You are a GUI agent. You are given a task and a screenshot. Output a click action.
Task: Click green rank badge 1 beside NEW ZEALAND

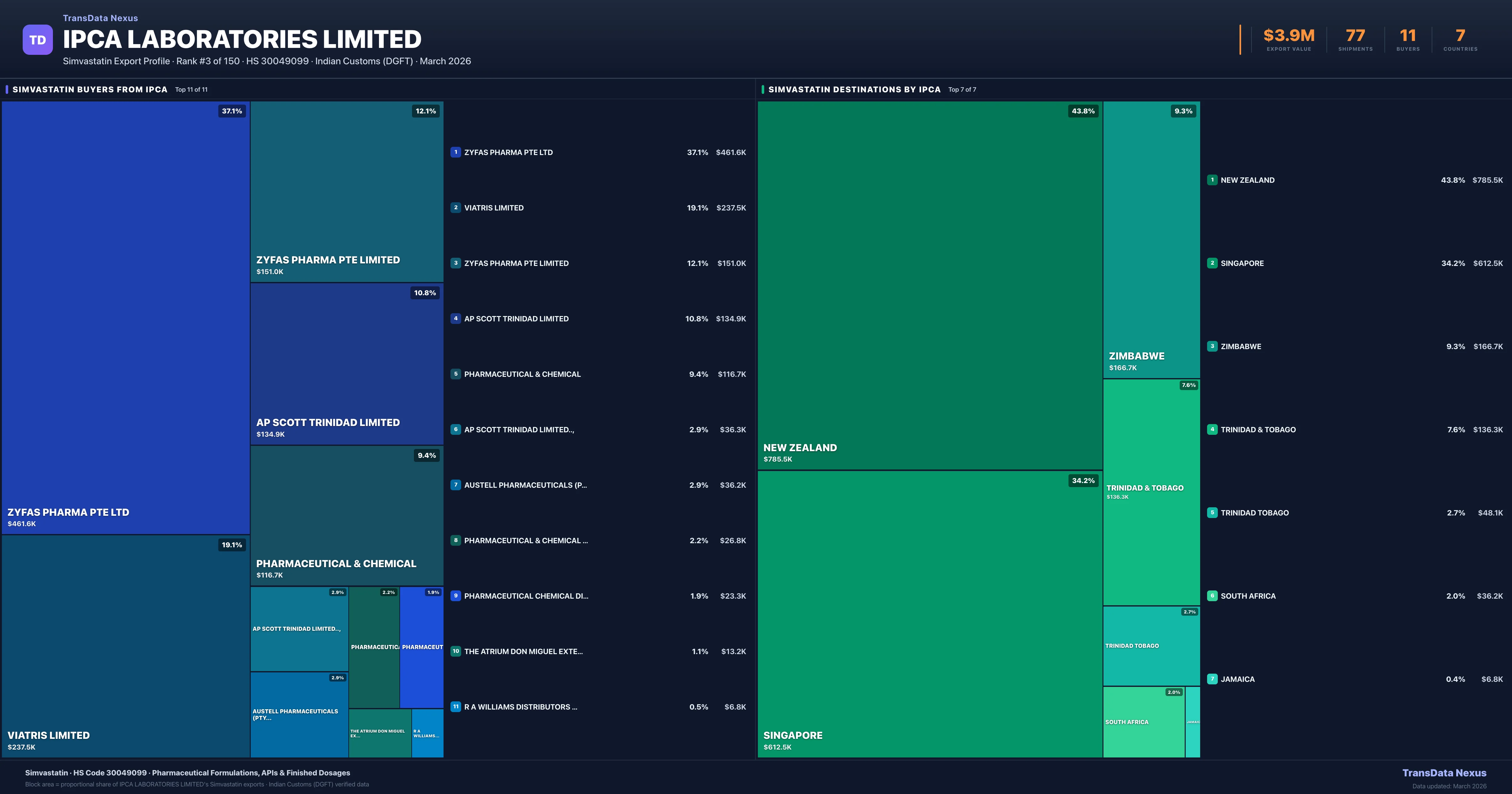tap(1212, 180)
